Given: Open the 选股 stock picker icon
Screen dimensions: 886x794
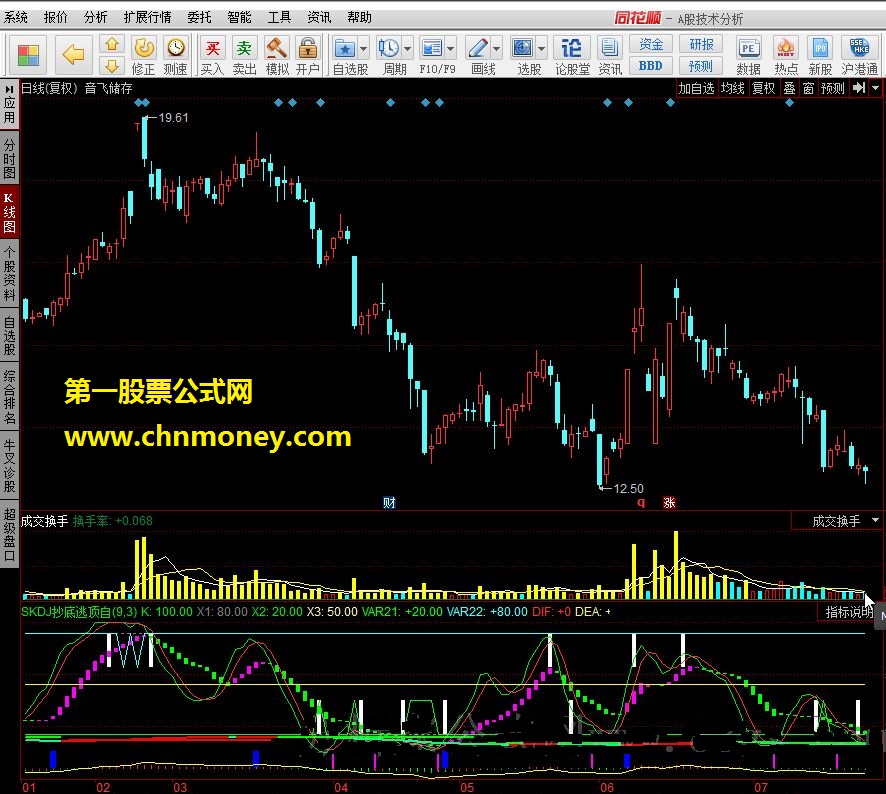Looking at the screenshot, I should [x=522, y=48].
